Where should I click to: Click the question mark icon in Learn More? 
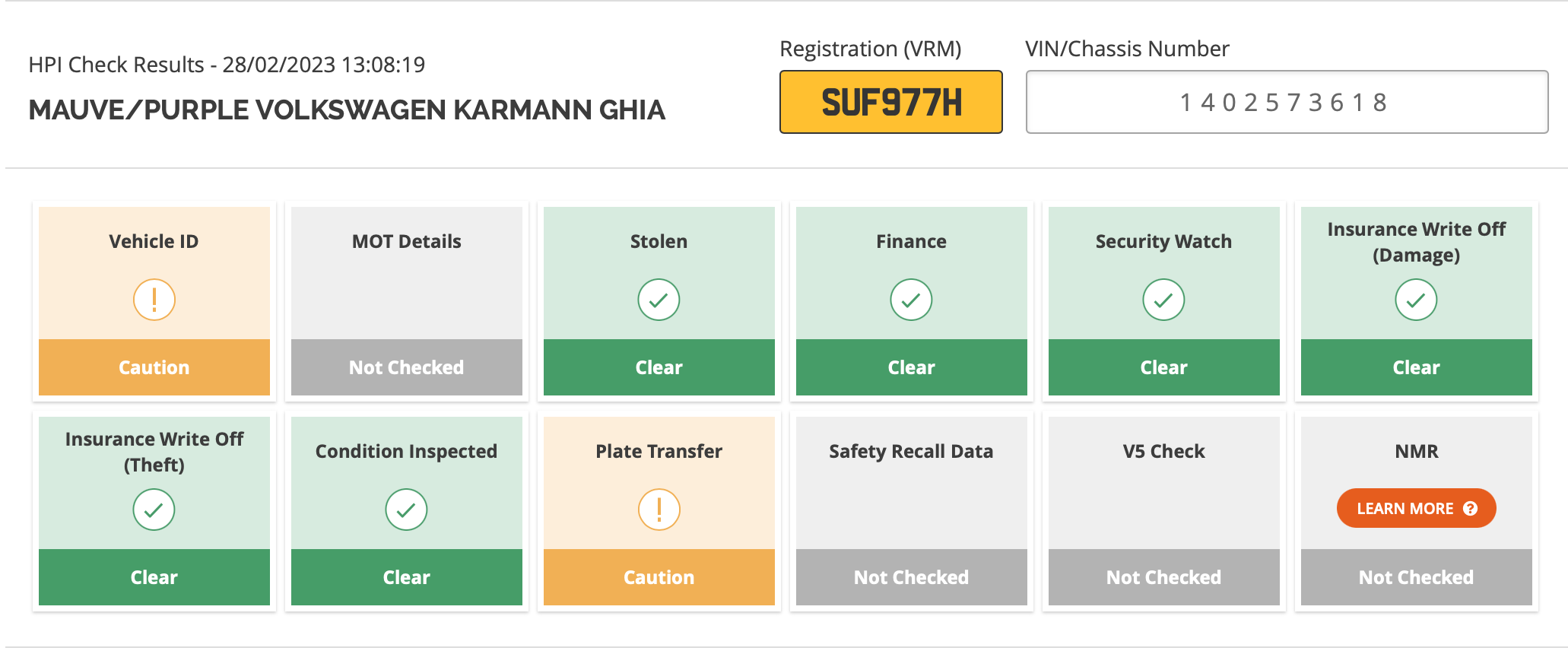(1470, 509)
